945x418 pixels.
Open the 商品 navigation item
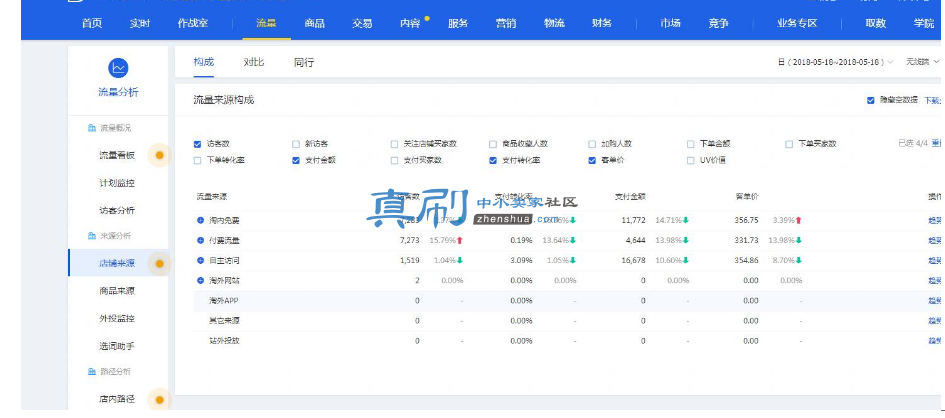coord(315,23)
